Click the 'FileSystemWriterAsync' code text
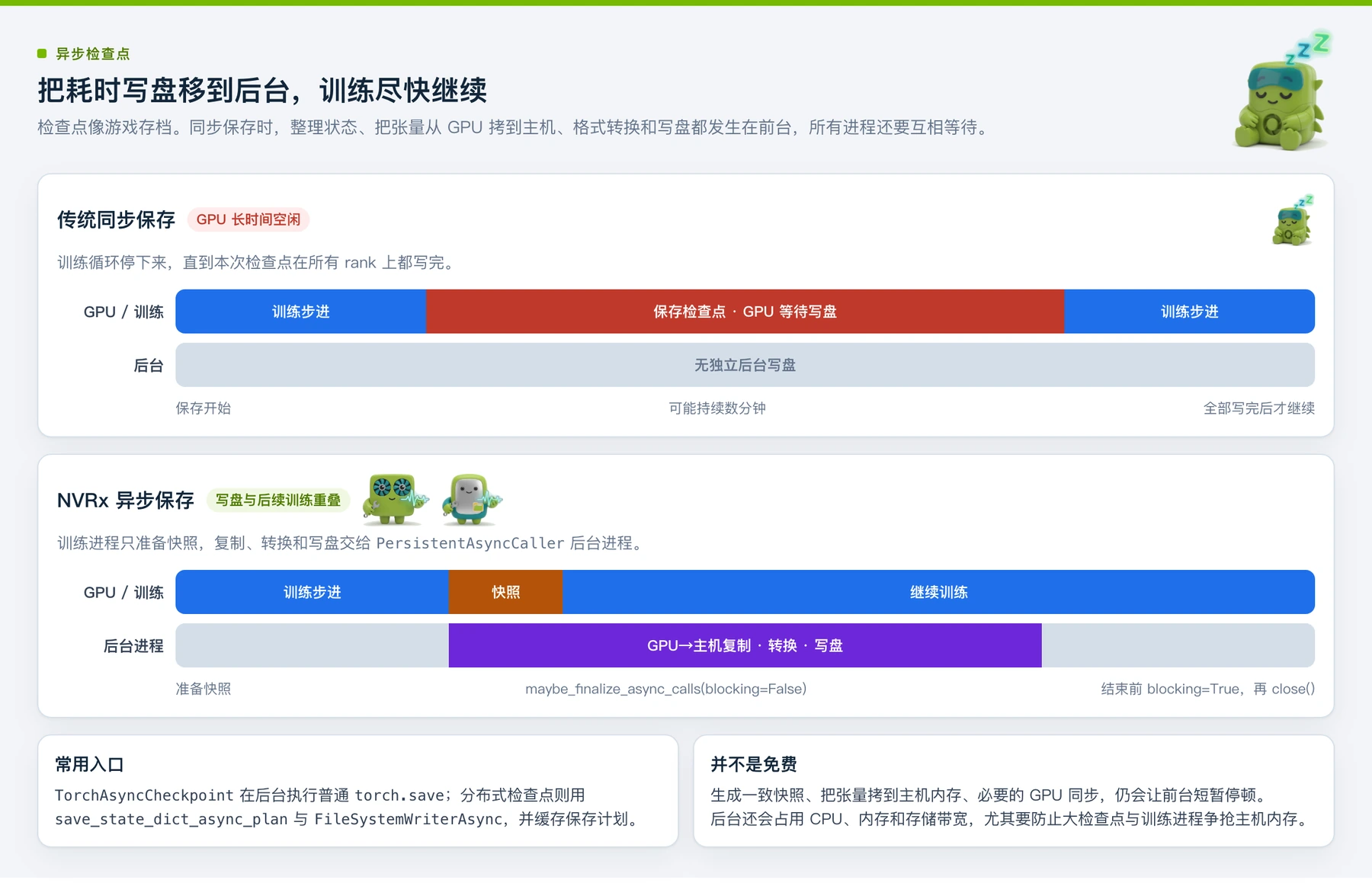Screen dimensions: 1372x883 409,819
